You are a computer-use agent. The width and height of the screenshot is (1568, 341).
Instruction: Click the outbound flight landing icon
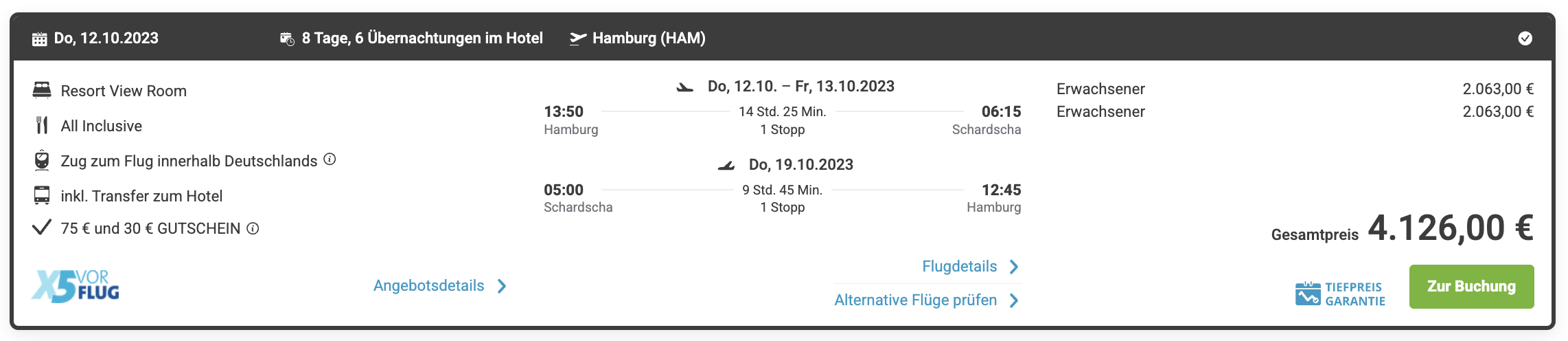click(684, 87)
